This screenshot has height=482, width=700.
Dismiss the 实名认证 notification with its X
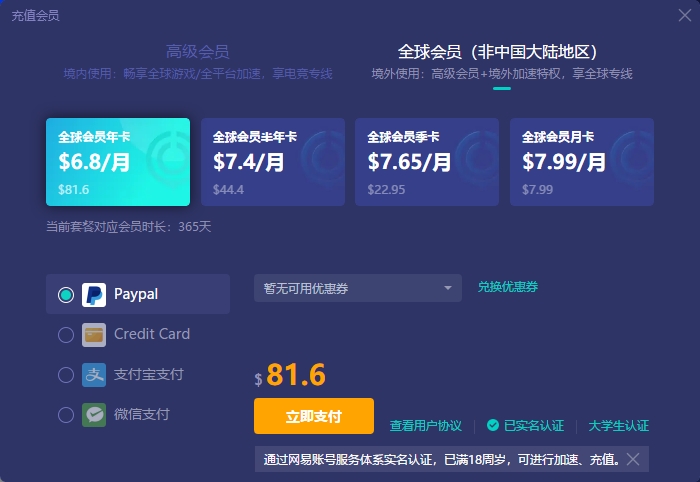pos(633,459)
